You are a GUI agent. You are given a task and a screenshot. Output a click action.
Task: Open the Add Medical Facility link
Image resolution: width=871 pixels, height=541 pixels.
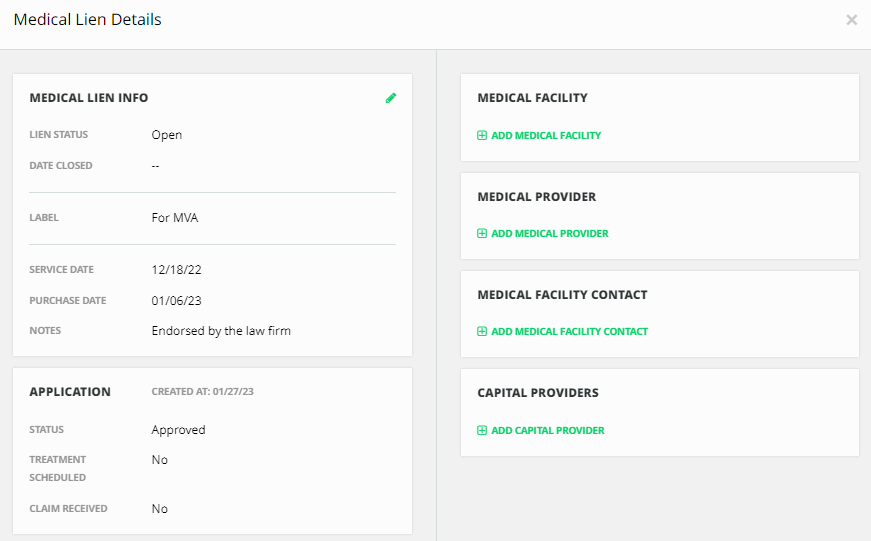(x=546, y=136)
